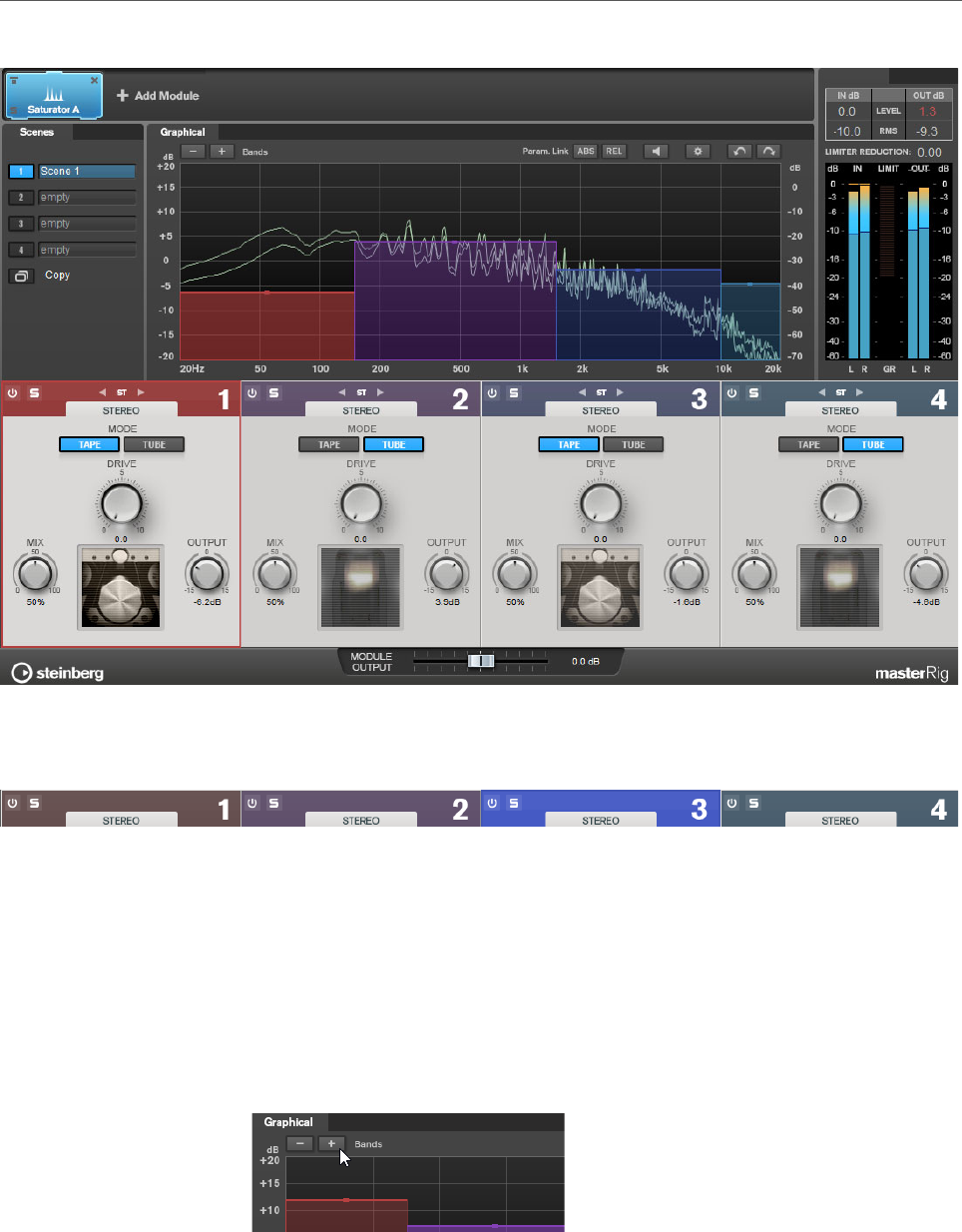Click band 4 tube display

click(x=840, y=587)
